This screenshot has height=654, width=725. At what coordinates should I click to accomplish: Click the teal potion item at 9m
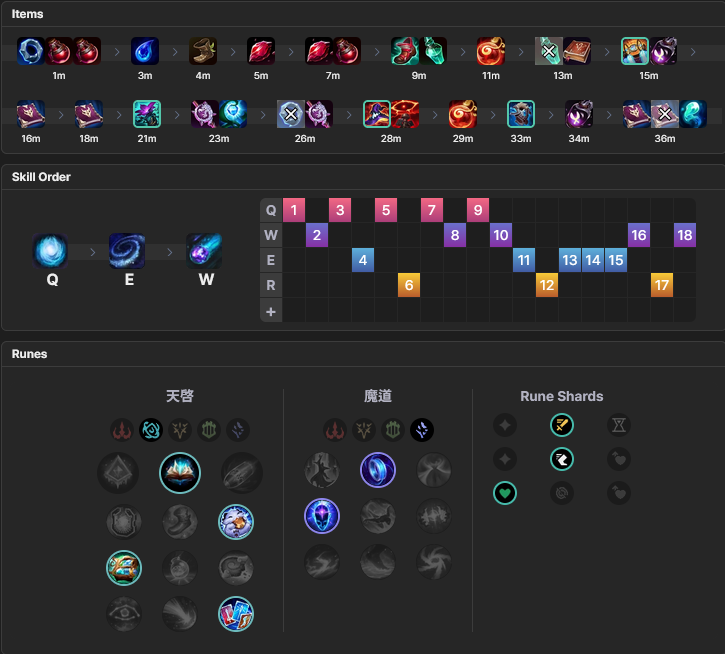[433, 51]
